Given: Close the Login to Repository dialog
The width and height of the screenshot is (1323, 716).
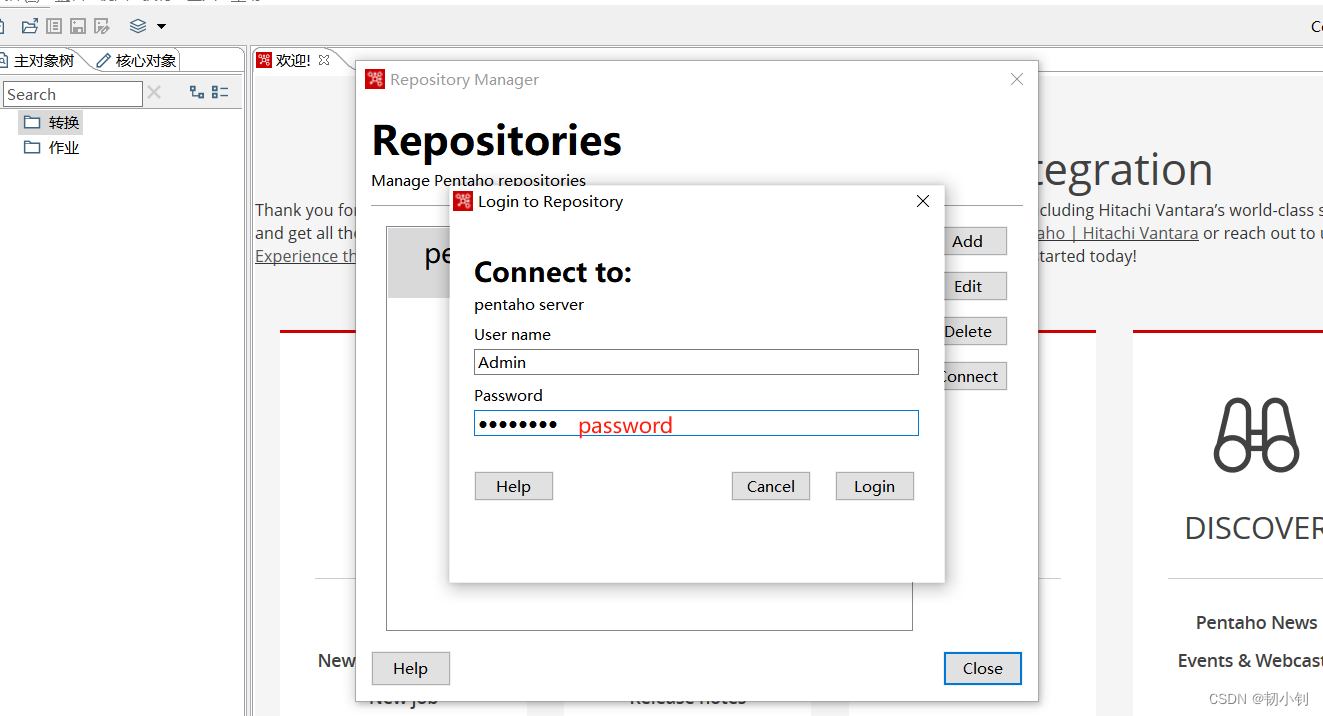Looking at the screenshot, I should point(922,201).
